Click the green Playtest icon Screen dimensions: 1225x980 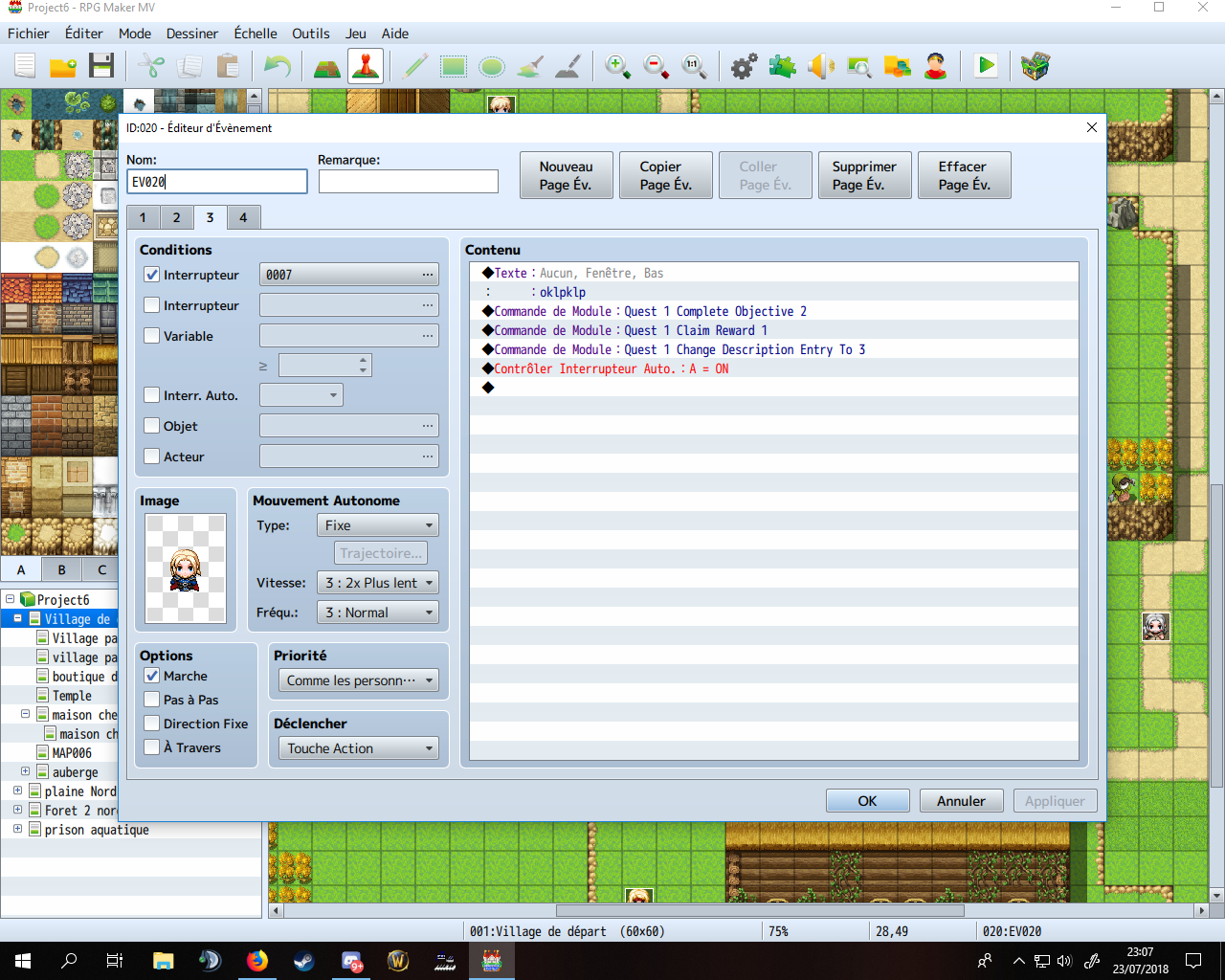pyautogui.click(x=986, y=66)
